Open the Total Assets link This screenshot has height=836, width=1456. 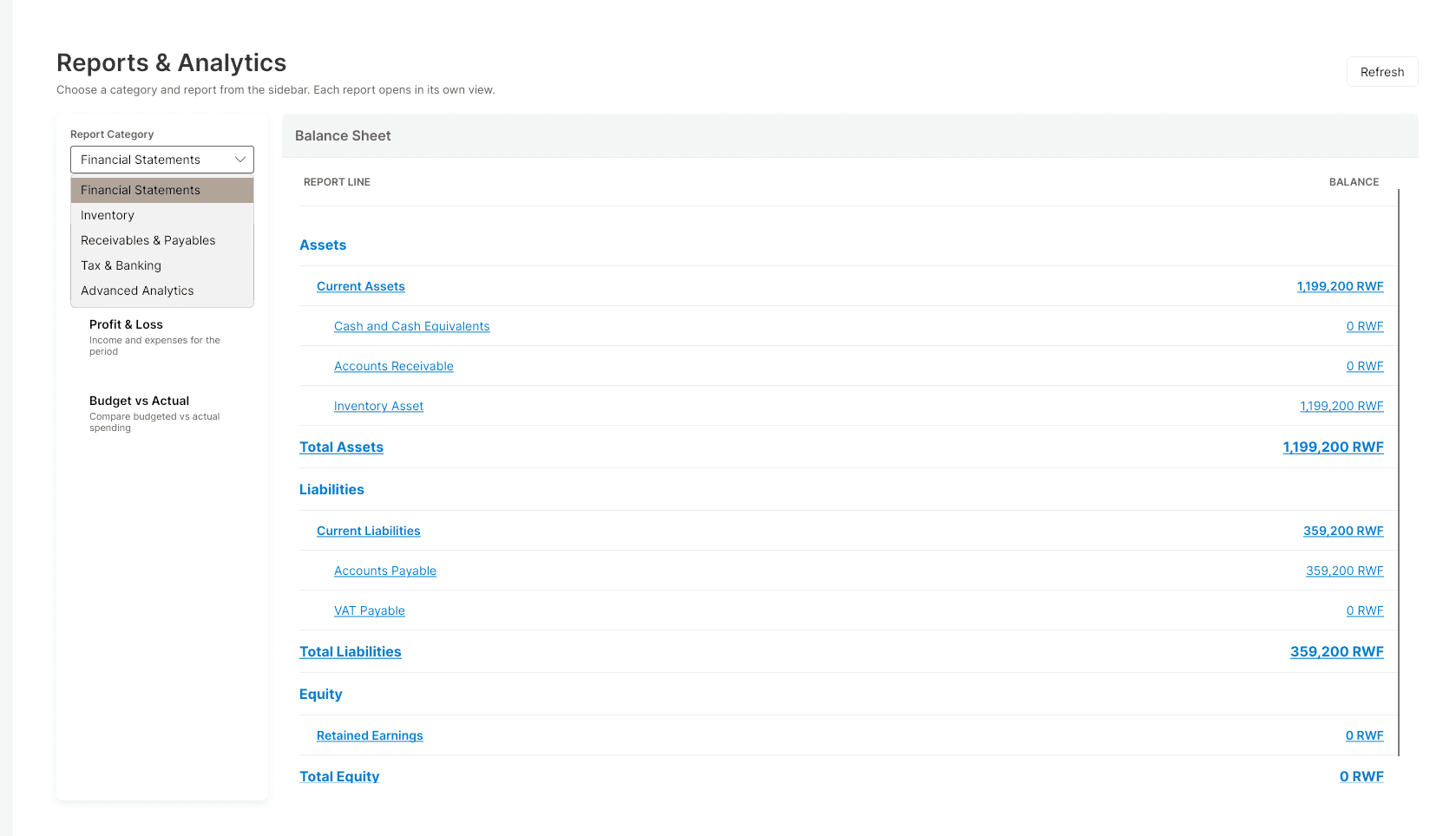click(342, 447)
